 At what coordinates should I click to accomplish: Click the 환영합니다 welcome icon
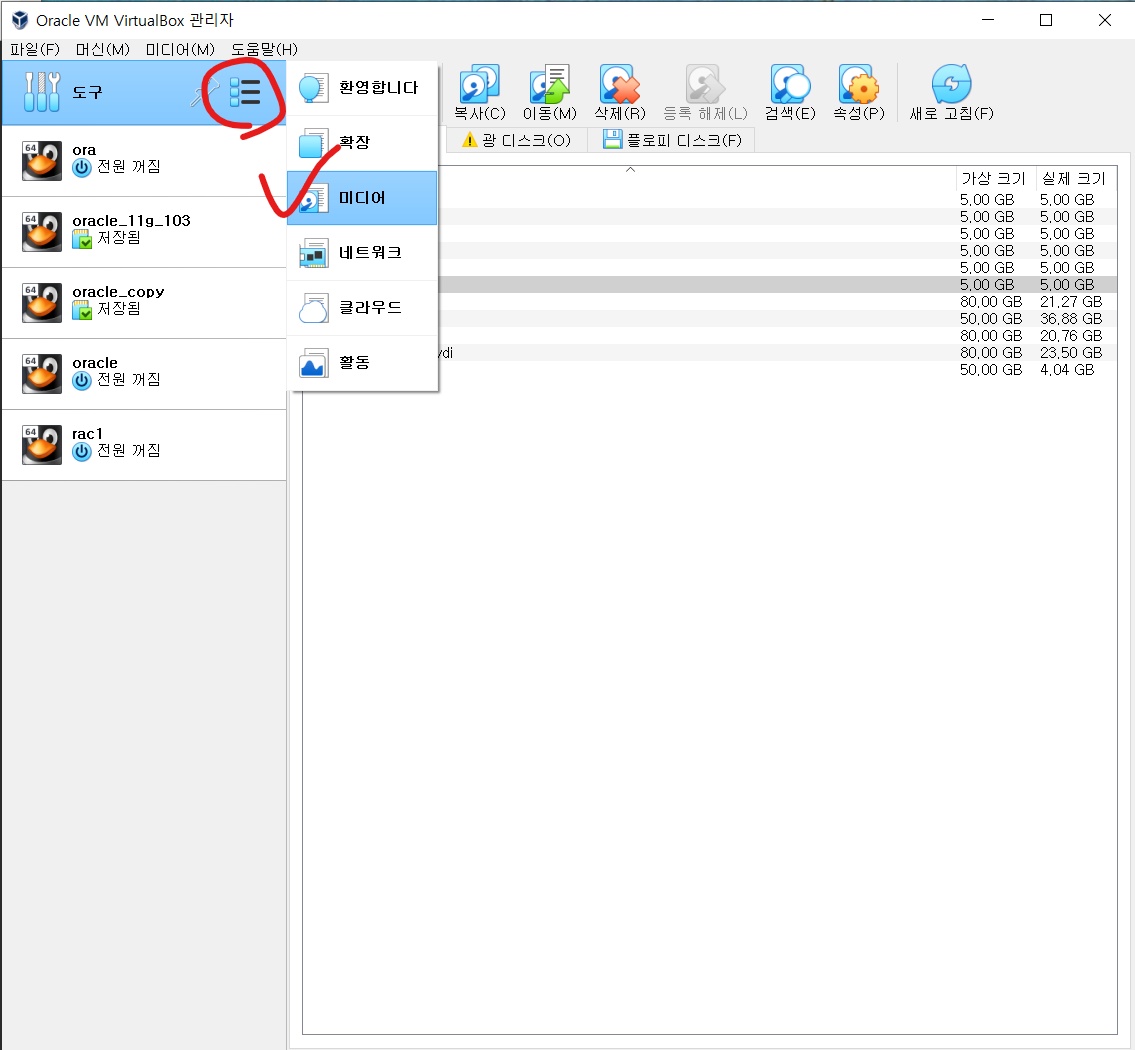(x=313, y=88)
